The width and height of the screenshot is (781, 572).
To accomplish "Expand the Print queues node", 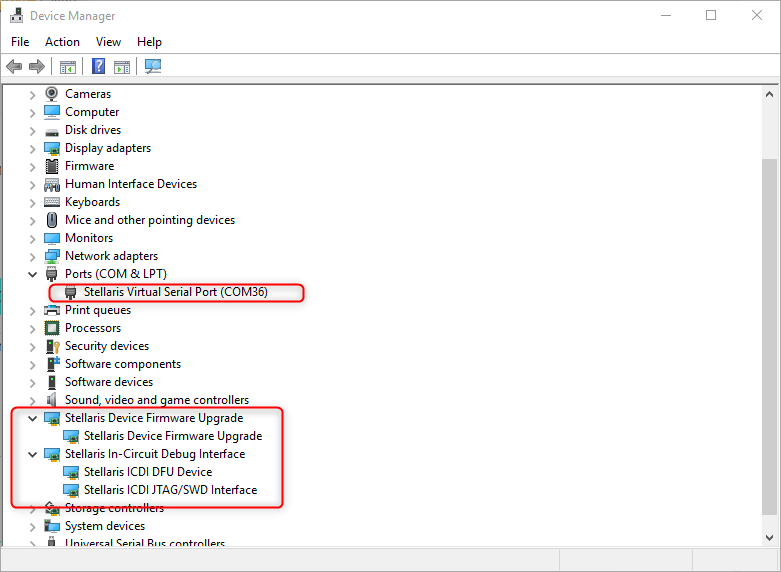I will (x=32, y=311).
